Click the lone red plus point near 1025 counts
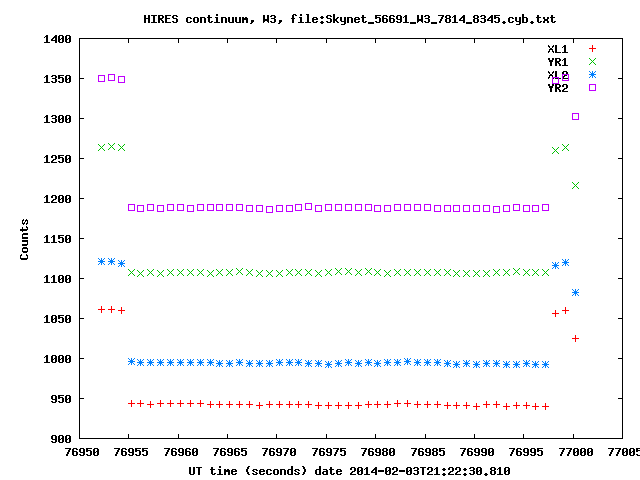The height and width of the screenshot is (480, 640). (x=576, y=339)
